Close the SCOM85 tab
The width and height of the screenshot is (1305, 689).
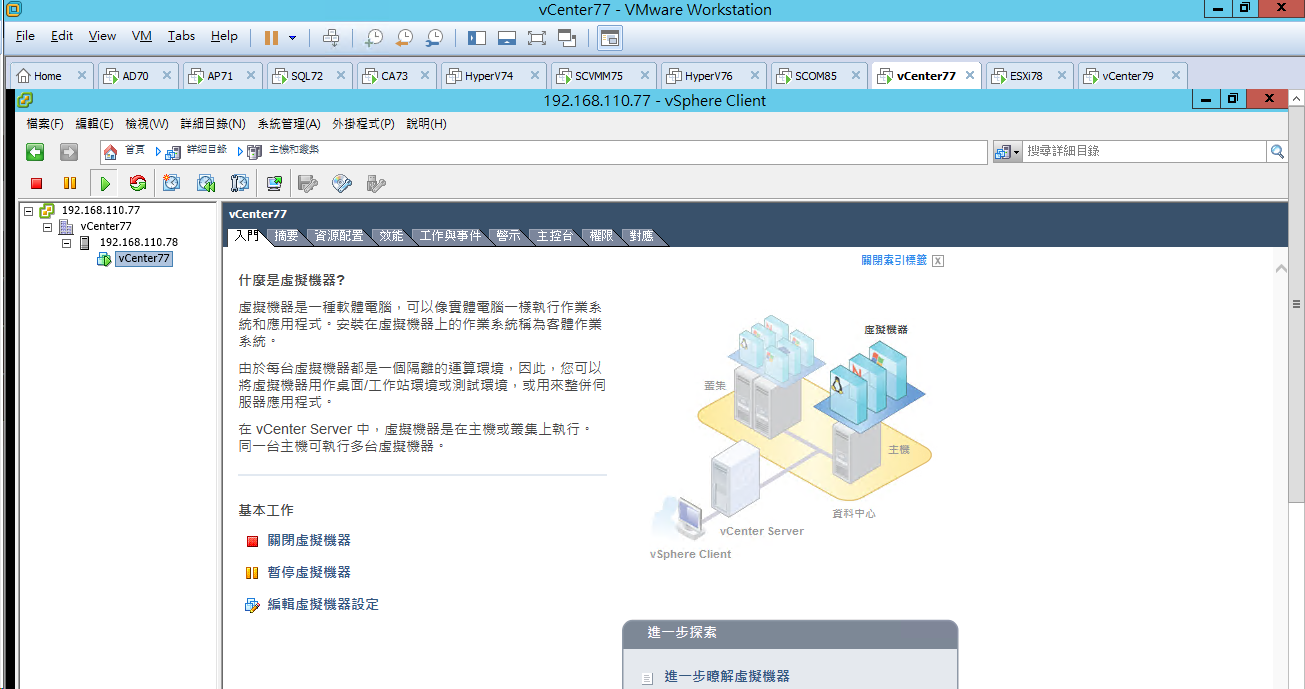pyautogui.click(x=857, y=75)
